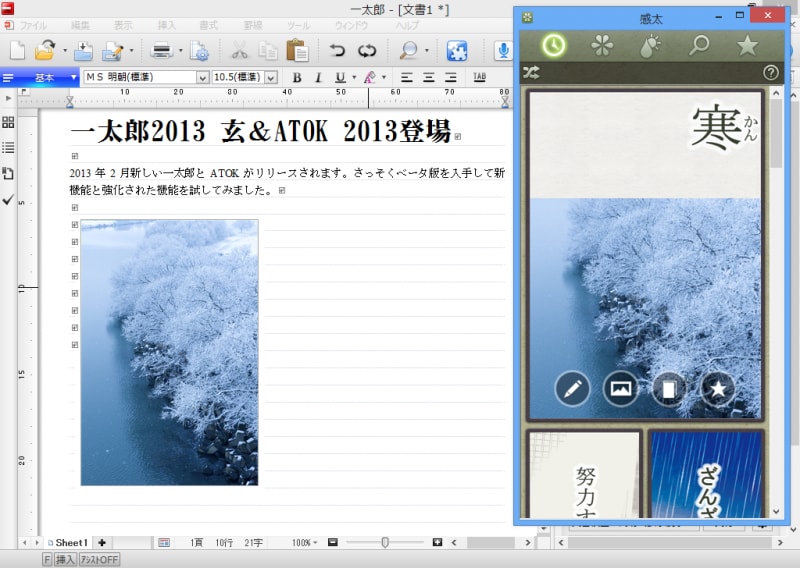The width and height of the screenshot is (800, 568).
Task: Open the history clock tab in 感太
Action: 554,45
